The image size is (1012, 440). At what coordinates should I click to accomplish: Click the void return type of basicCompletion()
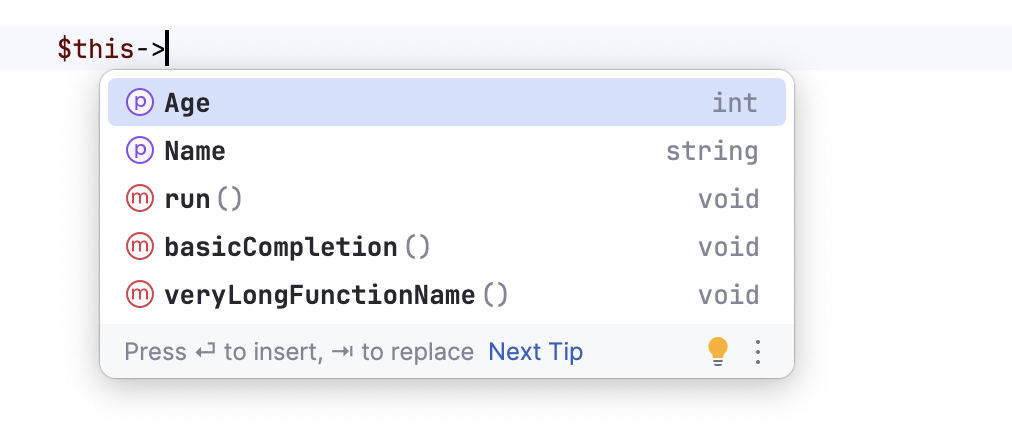(x=728, y=247)
